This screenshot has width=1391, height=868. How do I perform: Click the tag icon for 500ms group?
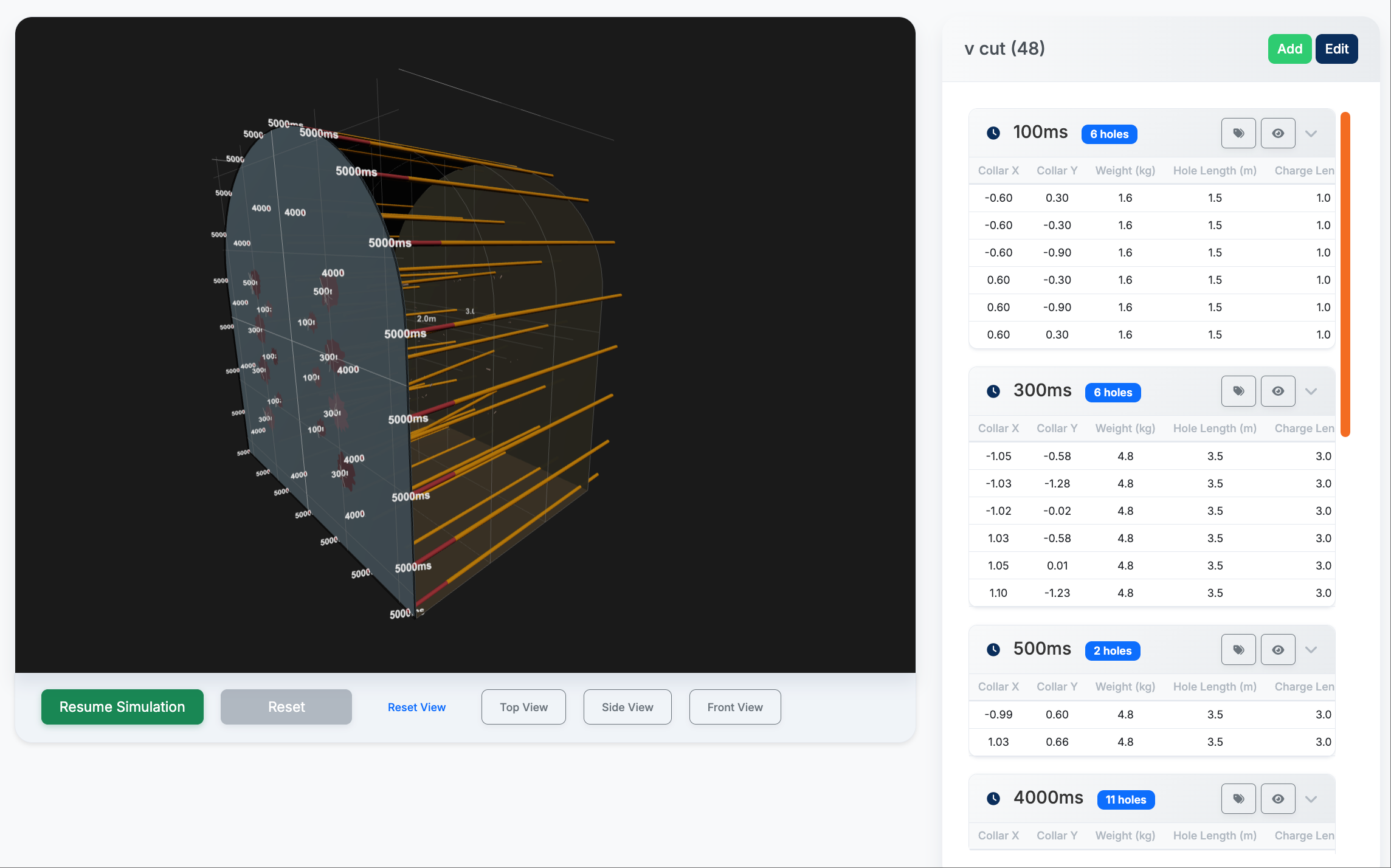coord(1238,650)
